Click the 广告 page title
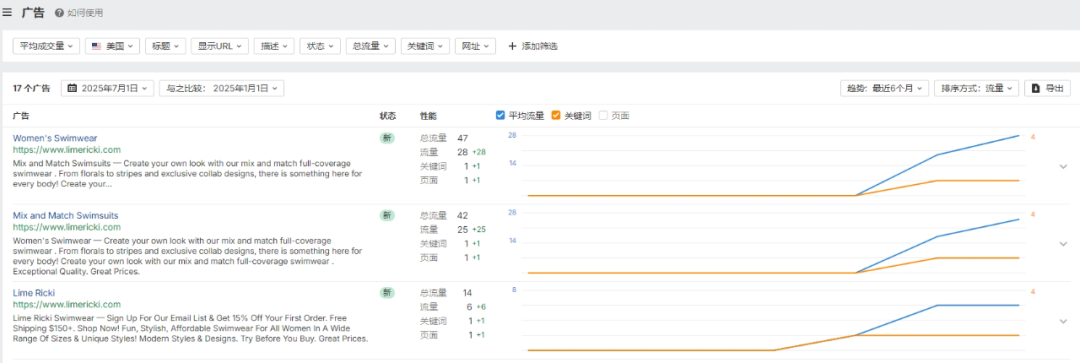 click(x=33, y=12)
